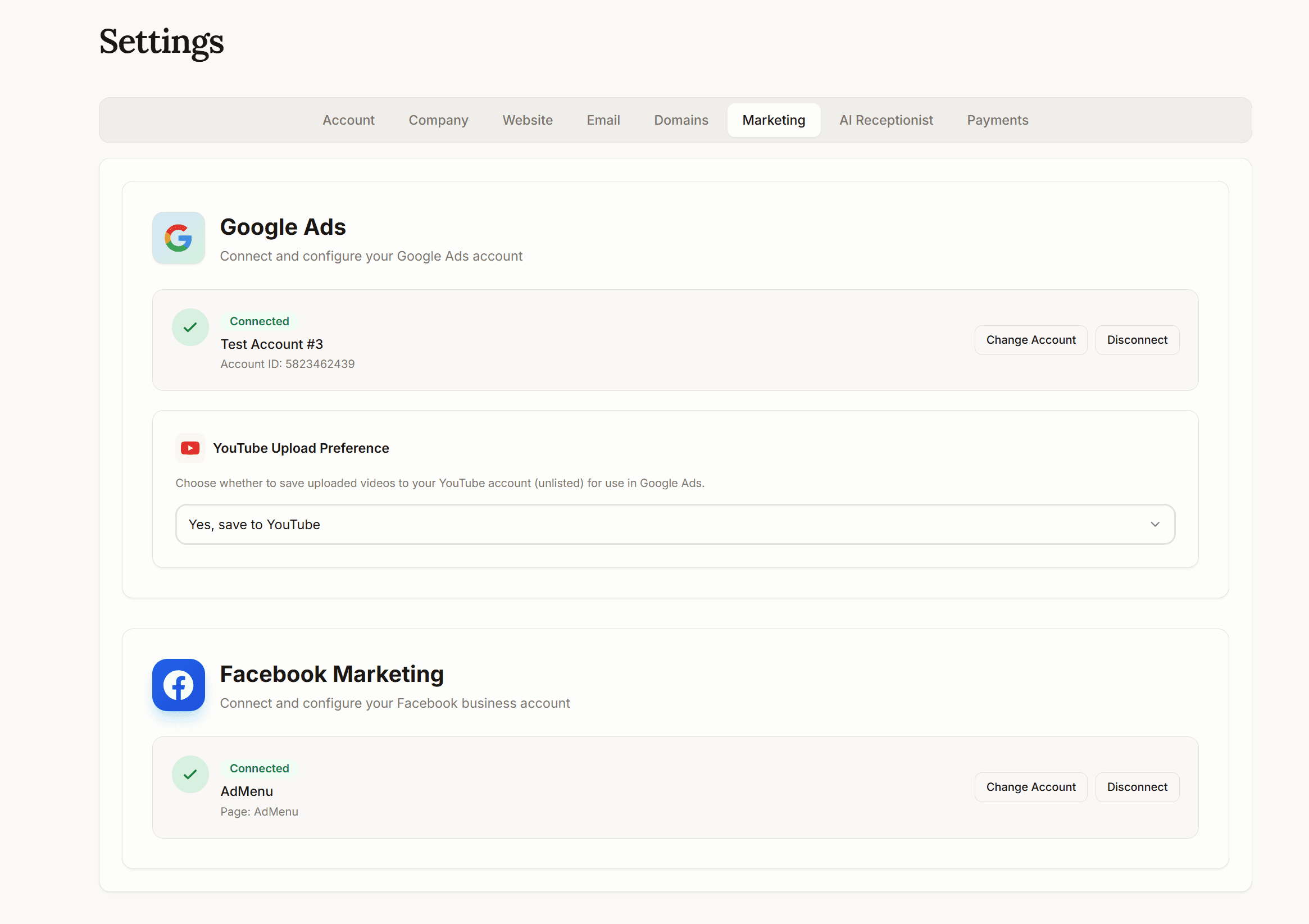Screen dimensions: 1309x924
Task: Click the Facebook Marketing logo icon
Action: [x=179, y=685]
